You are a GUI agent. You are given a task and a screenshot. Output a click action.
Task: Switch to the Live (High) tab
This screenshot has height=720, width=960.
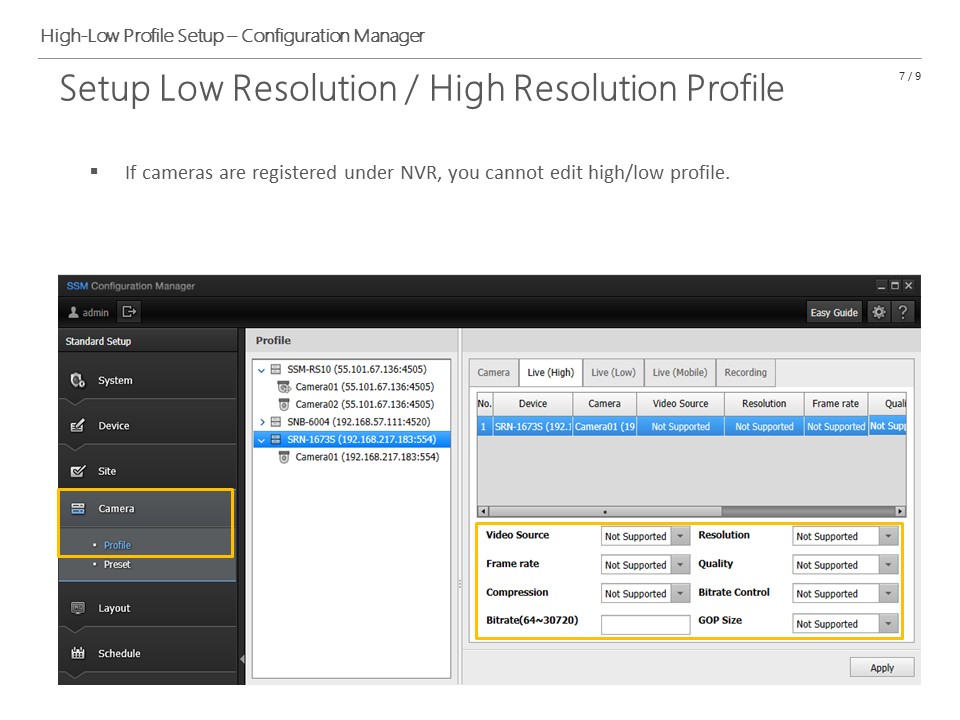[x=550, y=372]
